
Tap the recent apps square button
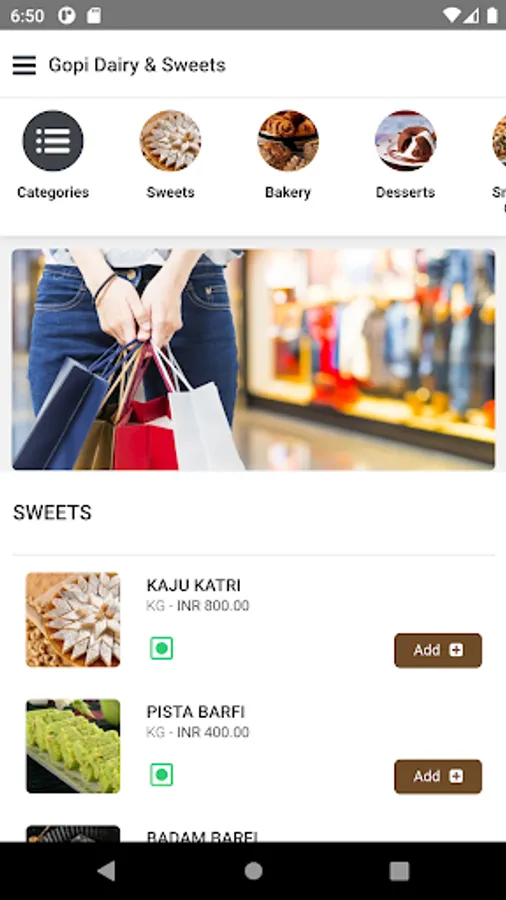(x=399, y=871)
